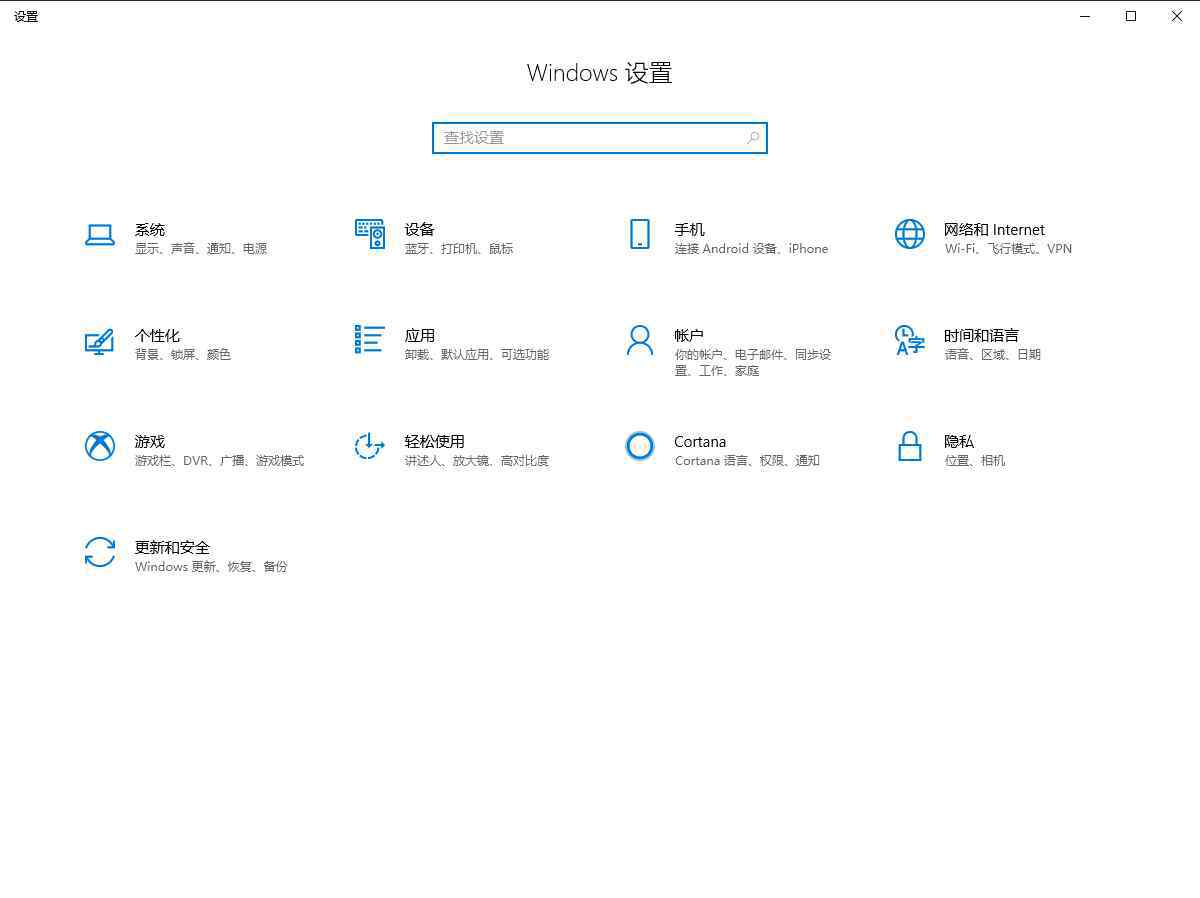
Task: Open the 手机 phone icon
Action: click(x=640, y=234)
